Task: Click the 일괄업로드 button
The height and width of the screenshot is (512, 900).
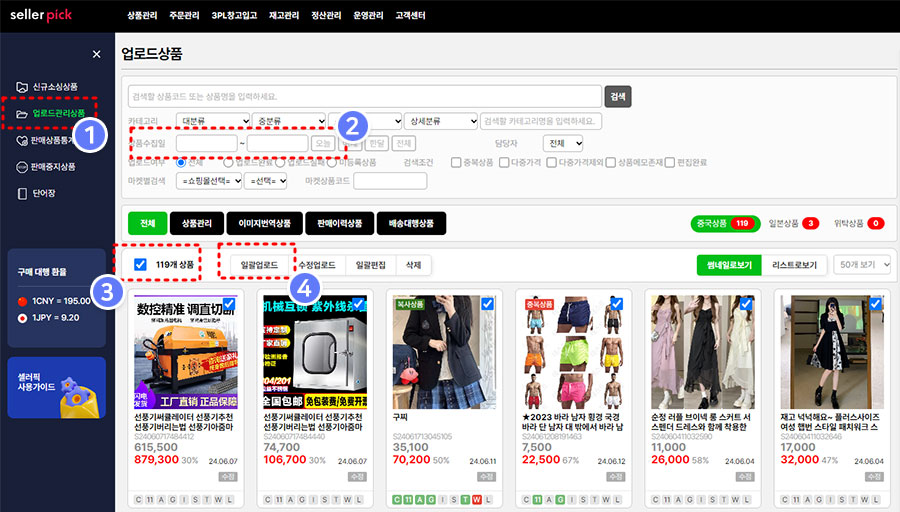Action: click(260, 265)
